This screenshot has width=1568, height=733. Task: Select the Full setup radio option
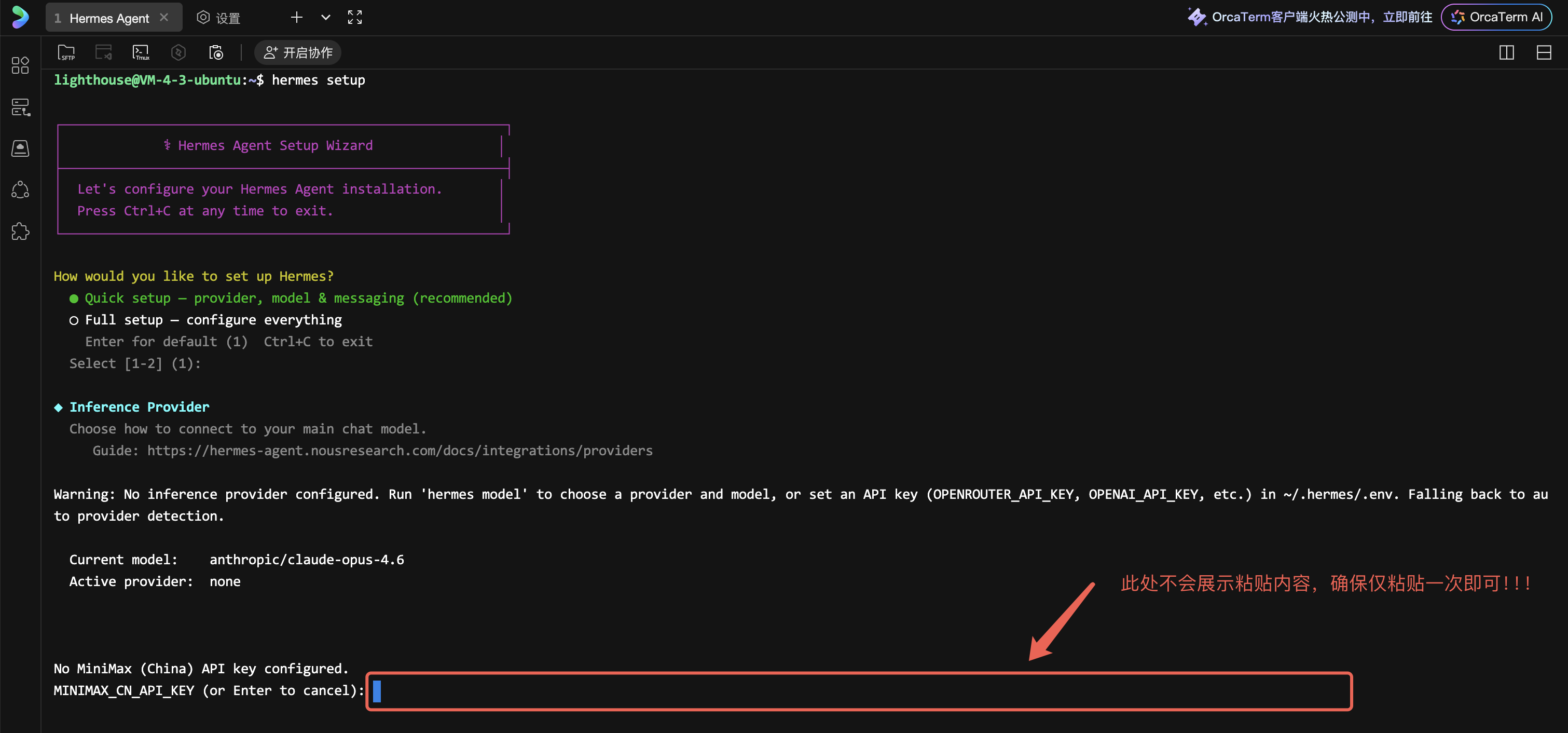74,320
